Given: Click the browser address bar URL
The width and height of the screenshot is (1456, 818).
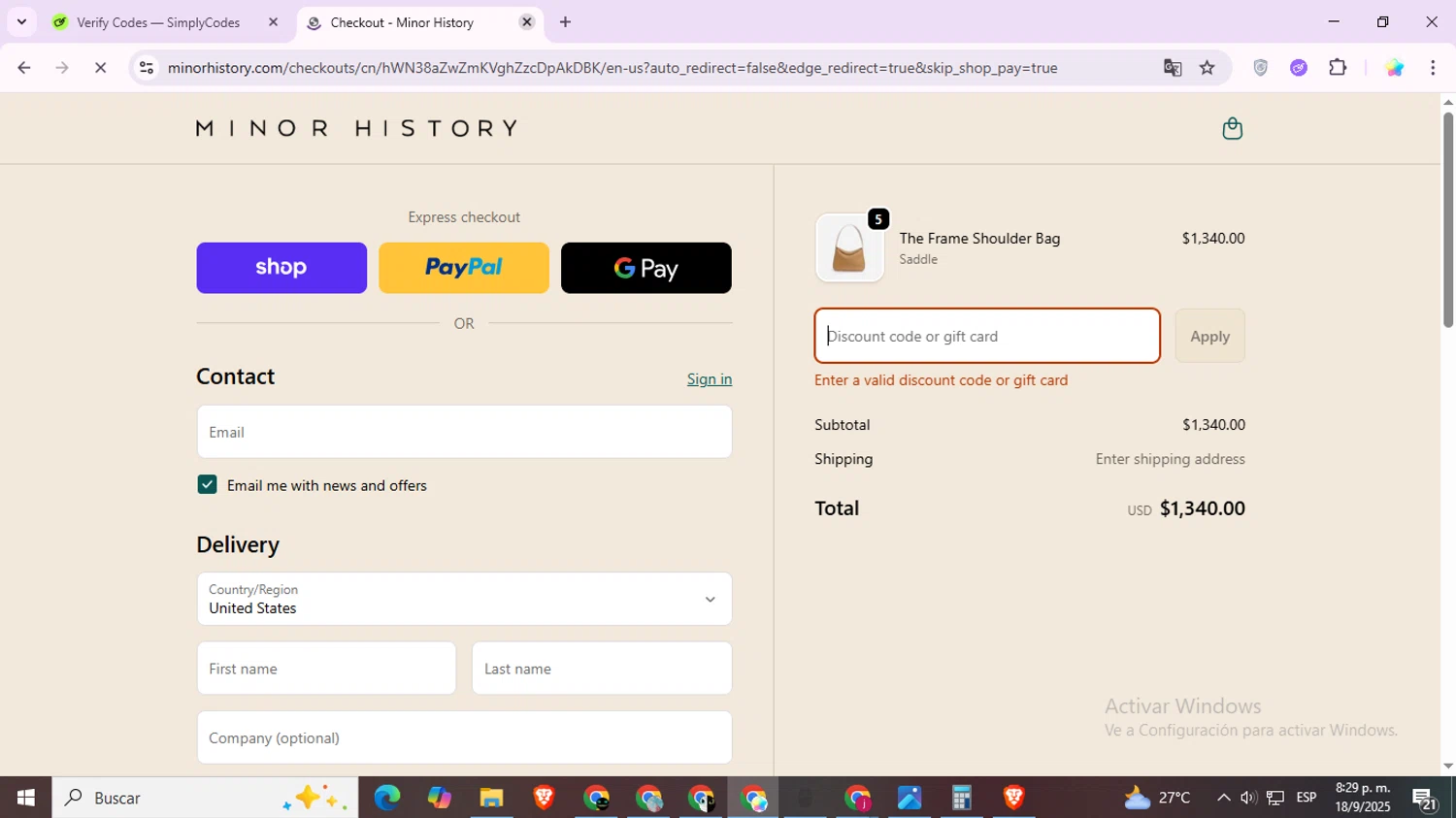Looking at the screenshot, I should click(612, 68).
